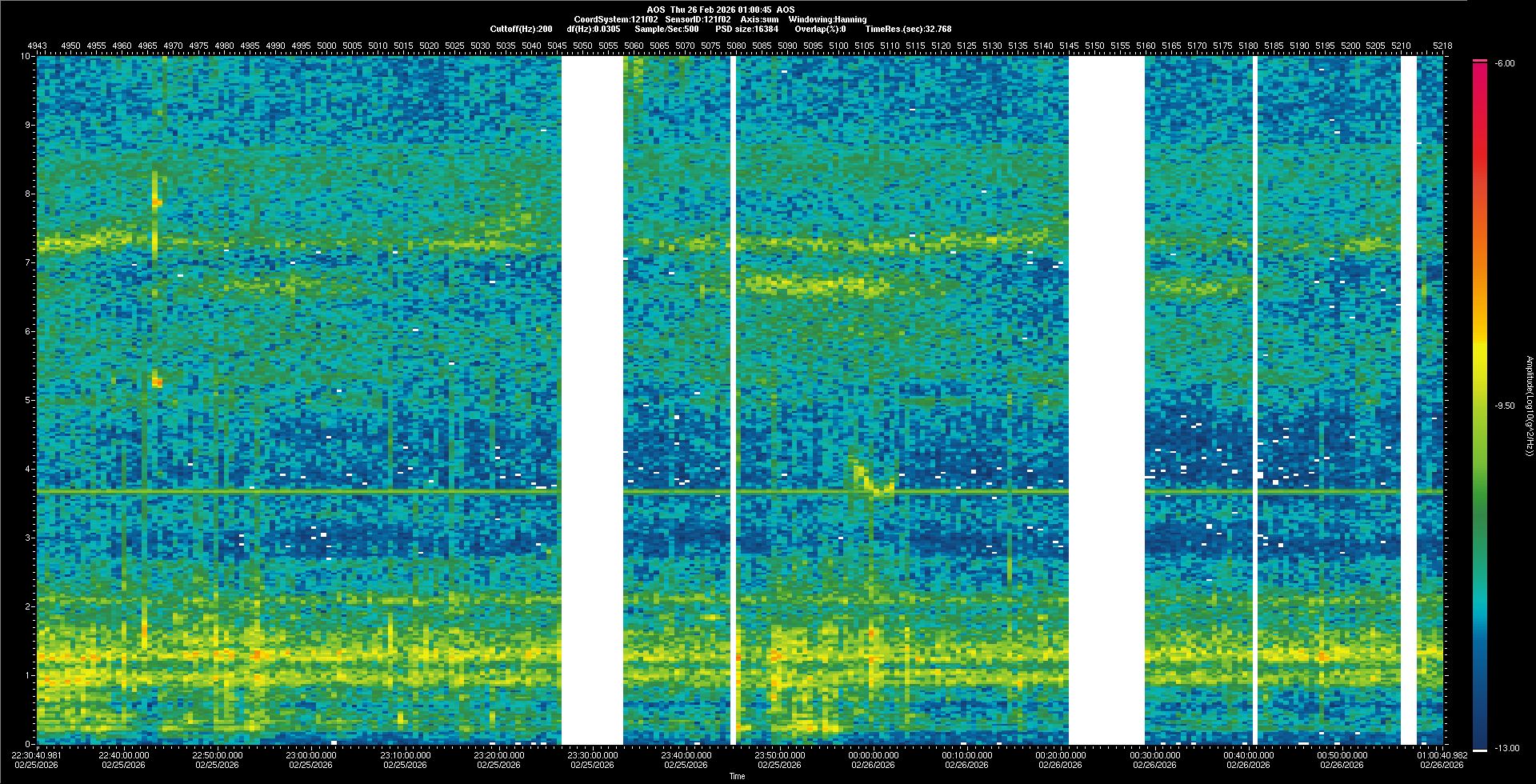The image size is (1536, 784).
Task: Select the "00:40:00.000" time label
Action: (1249, 755)
